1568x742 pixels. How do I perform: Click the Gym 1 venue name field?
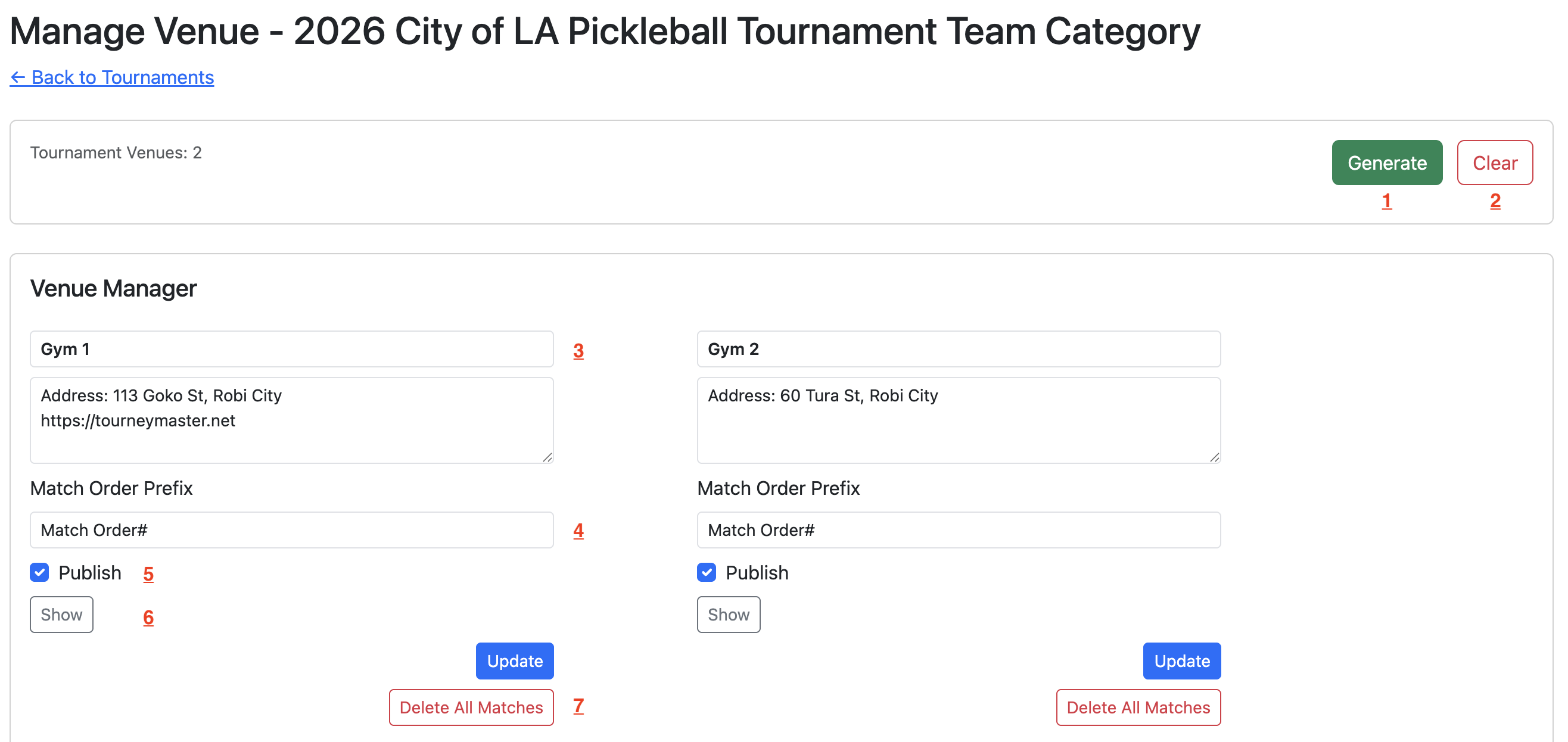point(291,349)
